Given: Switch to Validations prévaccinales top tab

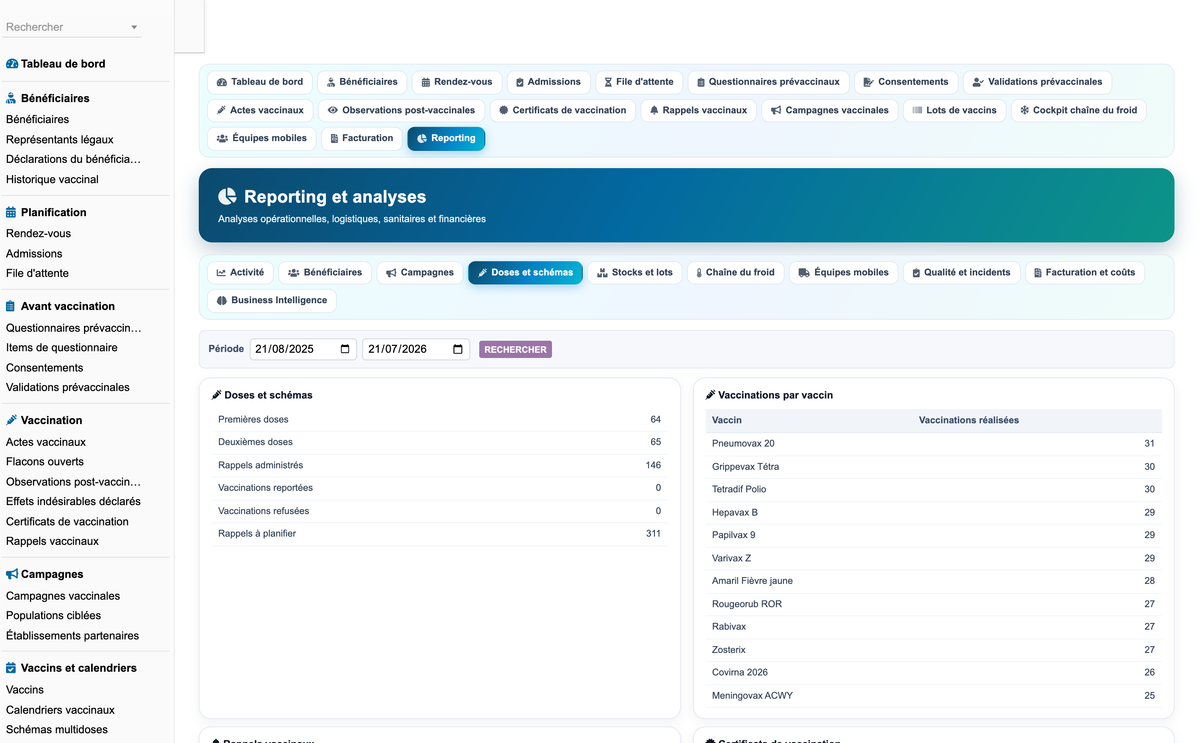Looking at the screenshot, I should click(1037, 82).
